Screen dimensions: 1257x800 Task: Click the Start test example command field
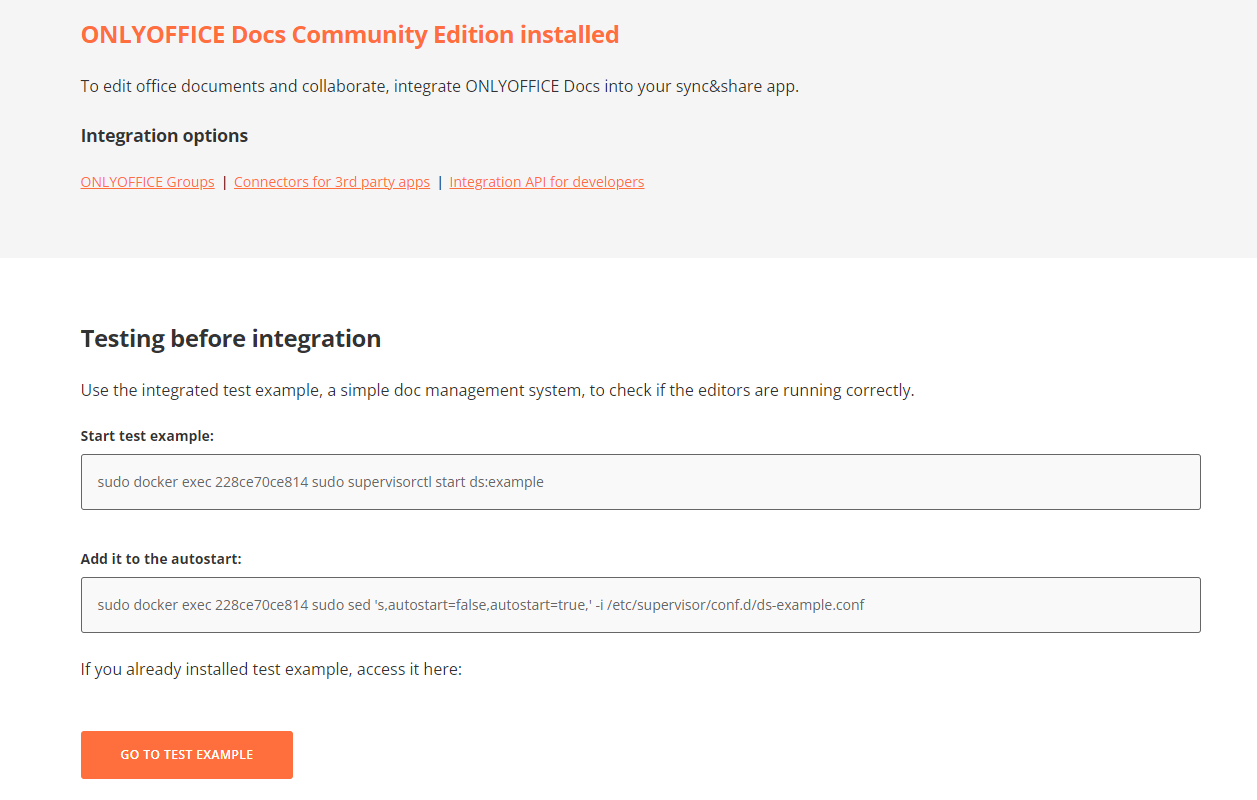tap(641, 482)
